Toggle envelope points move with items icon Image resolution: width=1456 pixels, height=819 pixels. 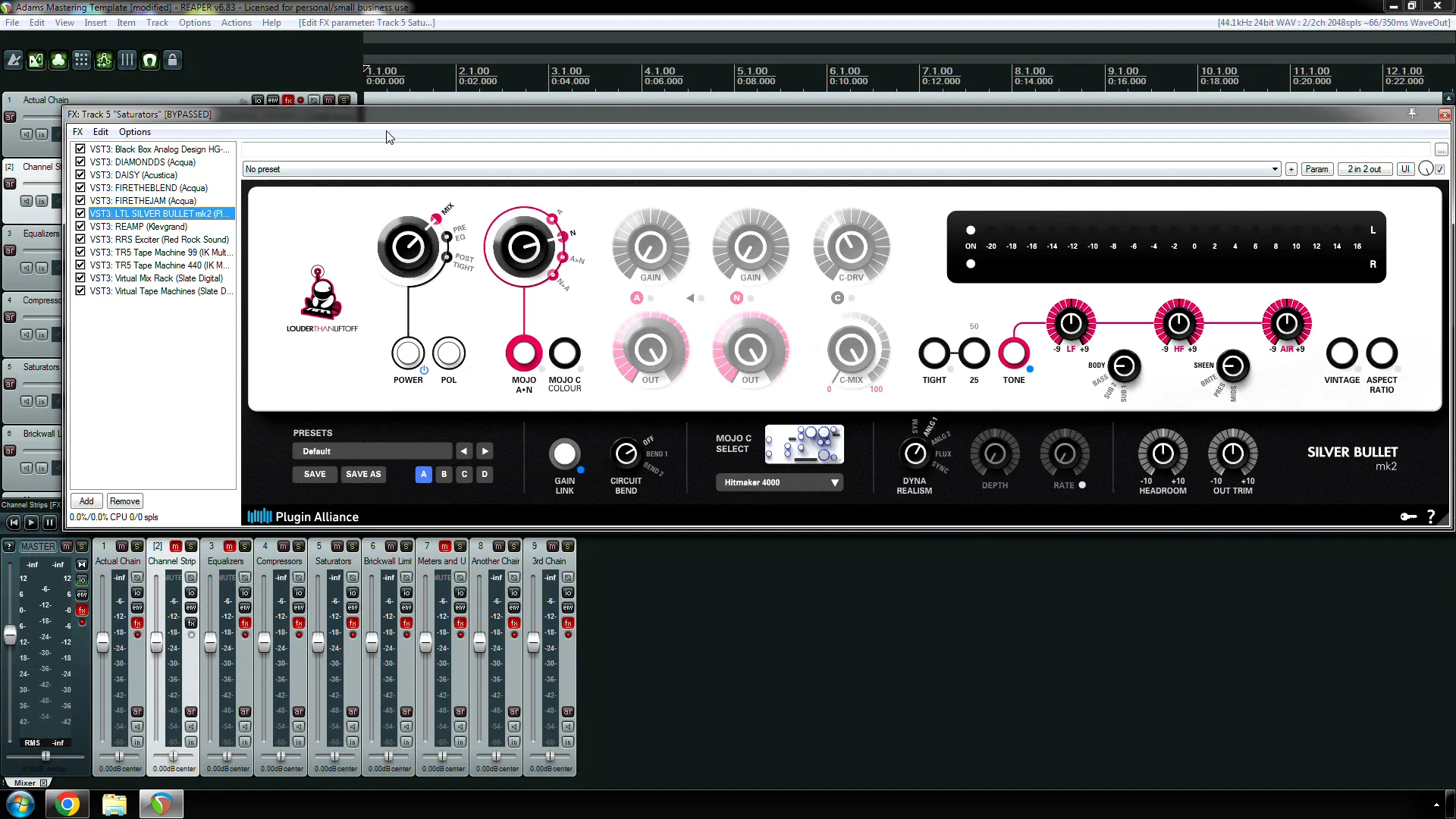[105, 60]
